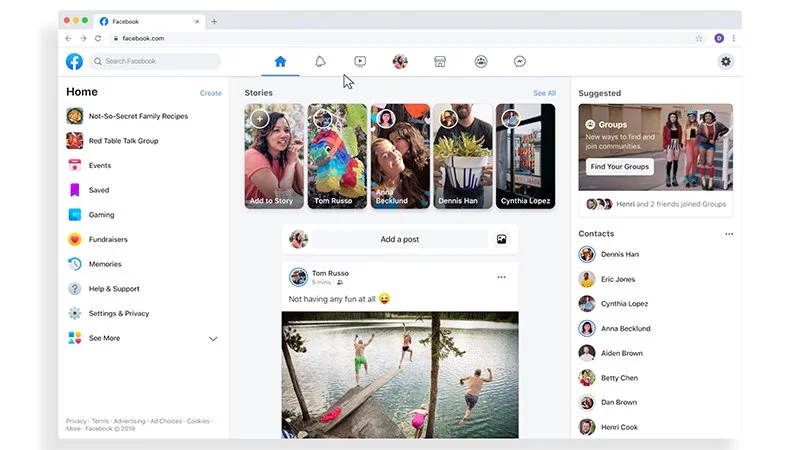Image resolution: width=800 pixels, height=450 pixels.
Task: Open chat with contact Dan Brown
Action: (x=608, y=403)
